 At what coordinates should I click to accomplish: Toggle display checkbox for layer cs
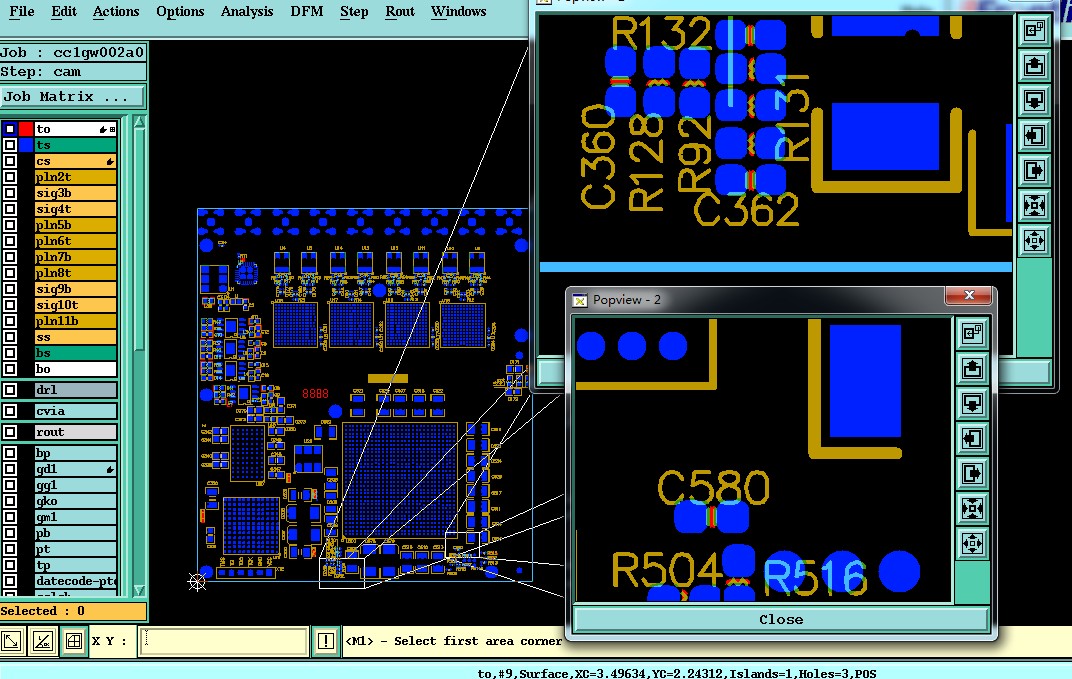(x=10, y=161)
